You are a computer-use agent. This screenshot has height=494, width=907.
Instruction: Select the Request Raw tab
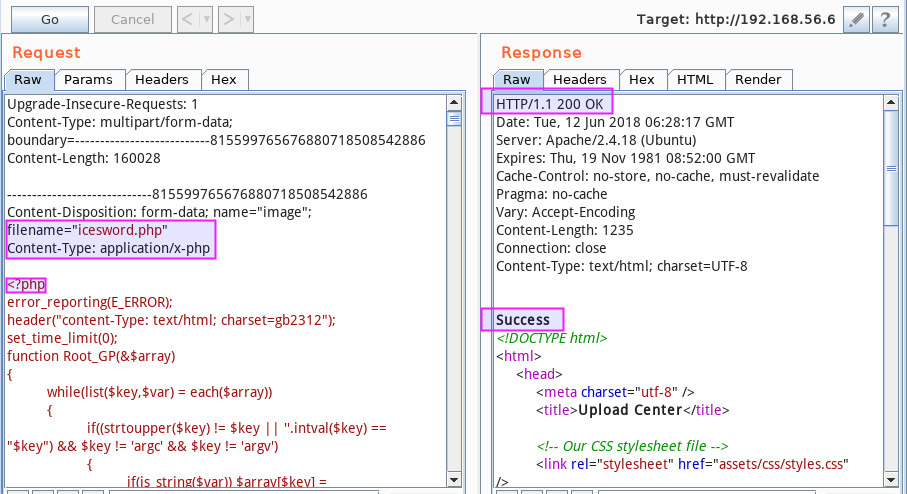[28, 80]
